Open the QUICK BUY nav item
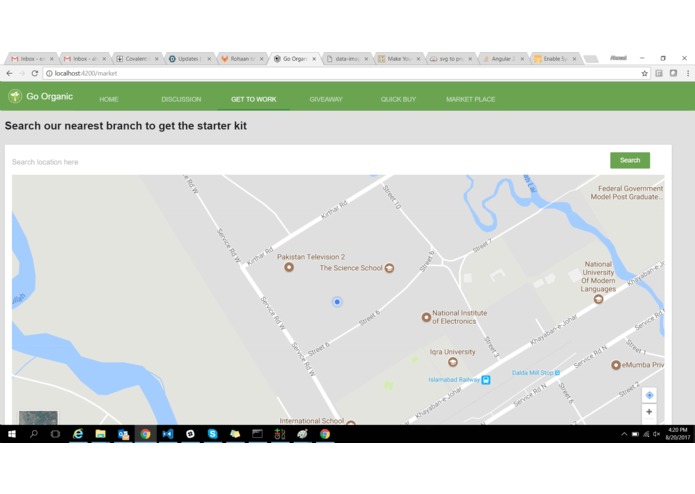695x494 pixels. click(398, 99)
